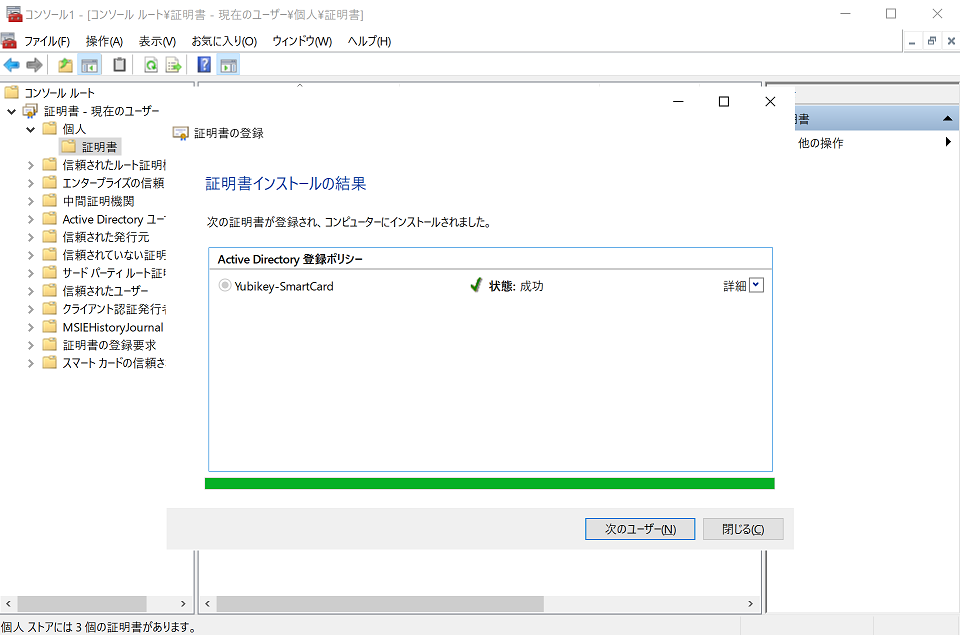Click the clipboard Paste icon in toolbar

tap(120, 65)
